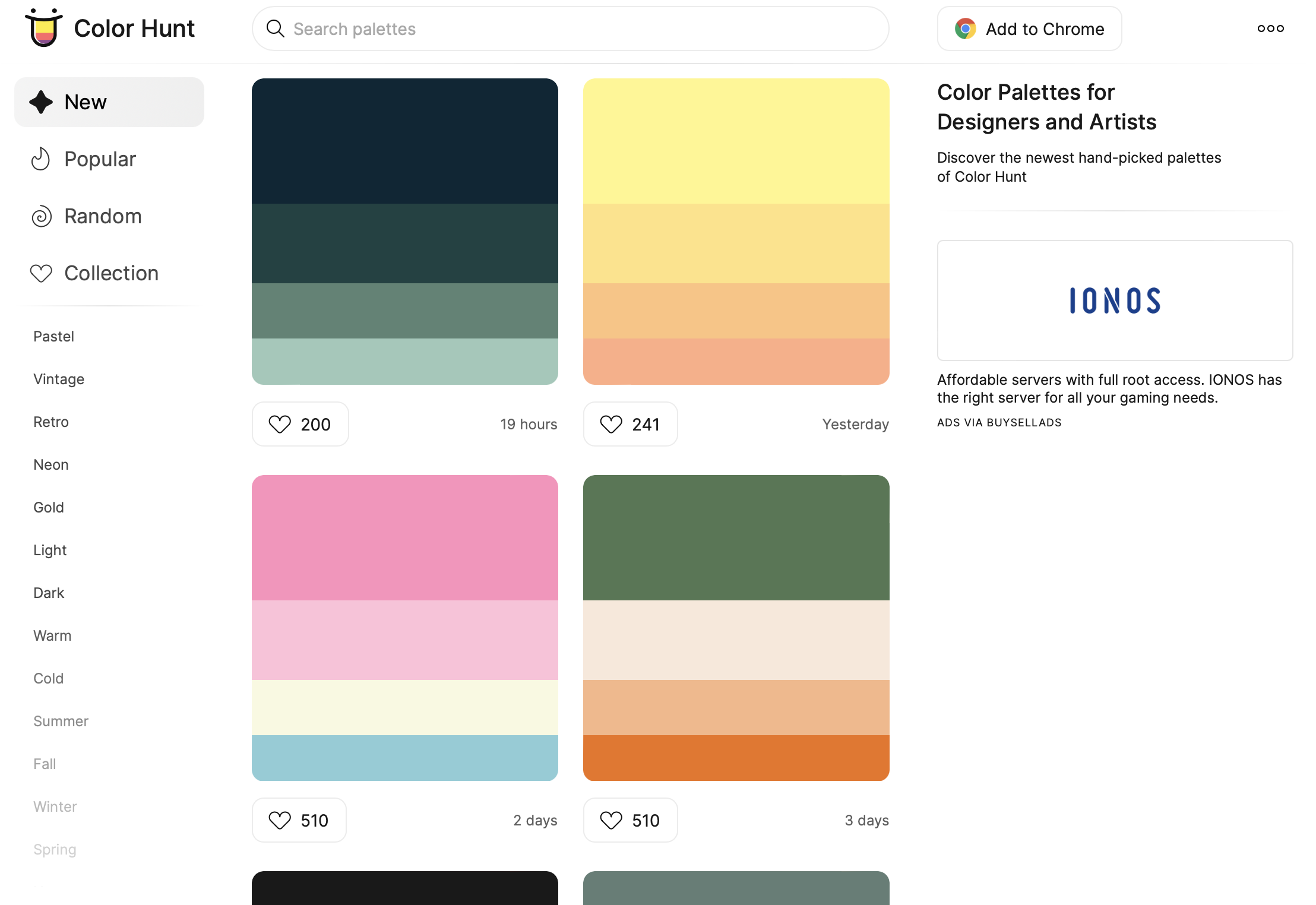Open the partially visible gray-green palette
Viewport: 1316px width, 905px height.
click(736, 888)
